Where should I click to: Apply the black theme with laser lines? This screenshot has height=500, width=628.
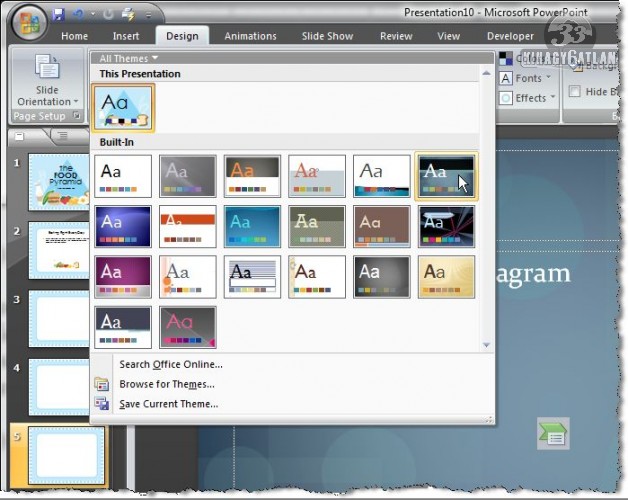[446, 226]
